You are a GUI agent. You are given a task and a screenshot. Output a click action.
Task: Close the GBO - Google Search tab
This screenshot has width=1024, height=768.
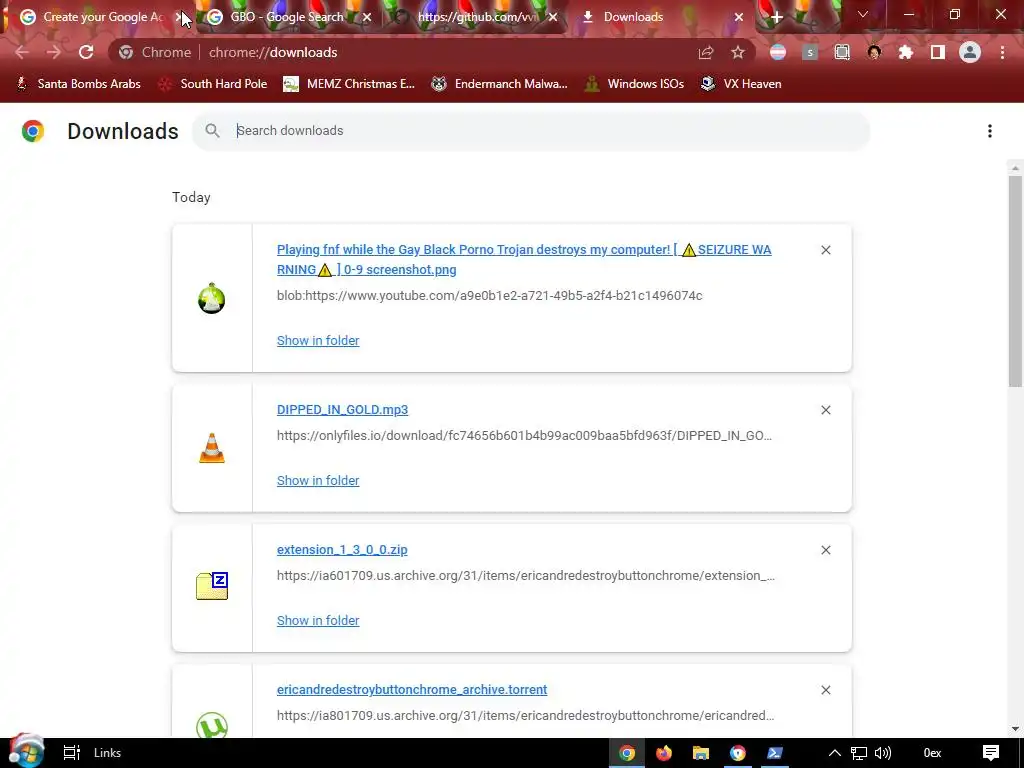pyautogui.click(x=367, y=17)
